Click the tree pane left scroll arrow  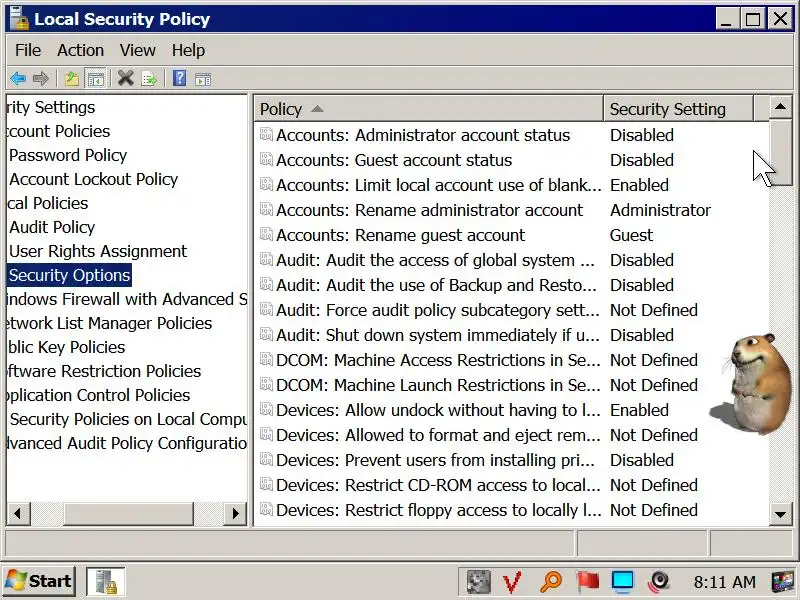pos(19,513)
